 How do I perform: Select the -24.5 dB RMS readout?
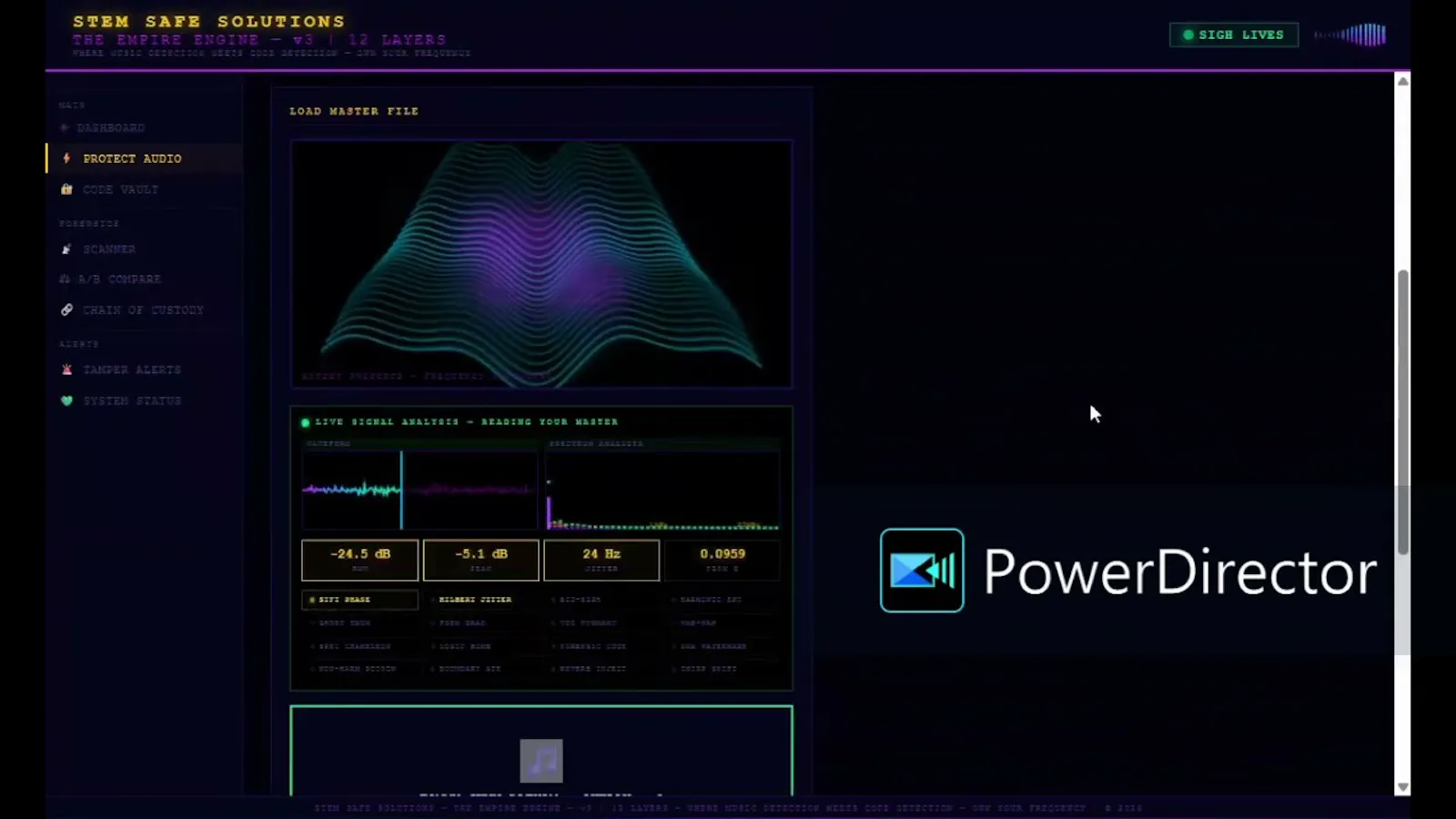(360, 560)
